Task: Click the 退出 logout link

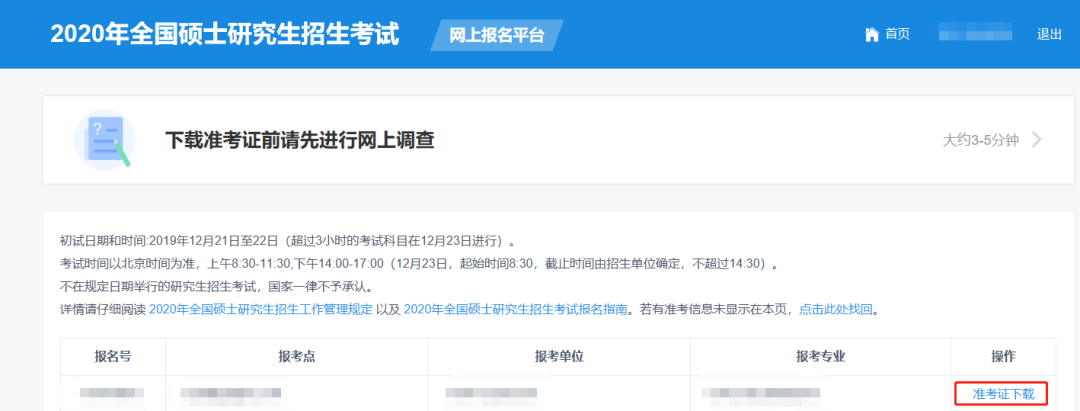Action: coord(1049,34)
